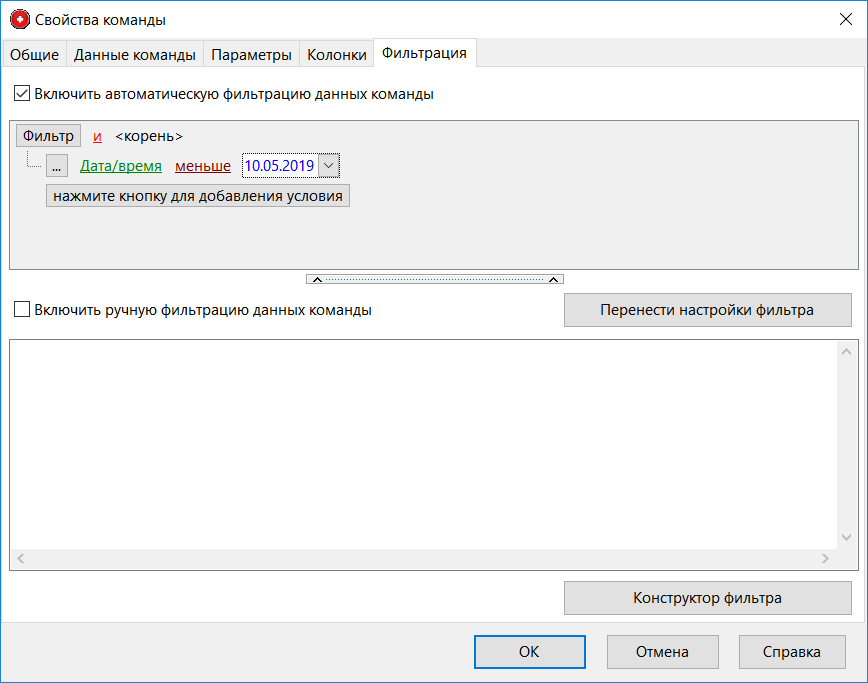Screen dimensions: 868x683
Task: Change the и logical operator of root
Action: [x=97, y=136]
